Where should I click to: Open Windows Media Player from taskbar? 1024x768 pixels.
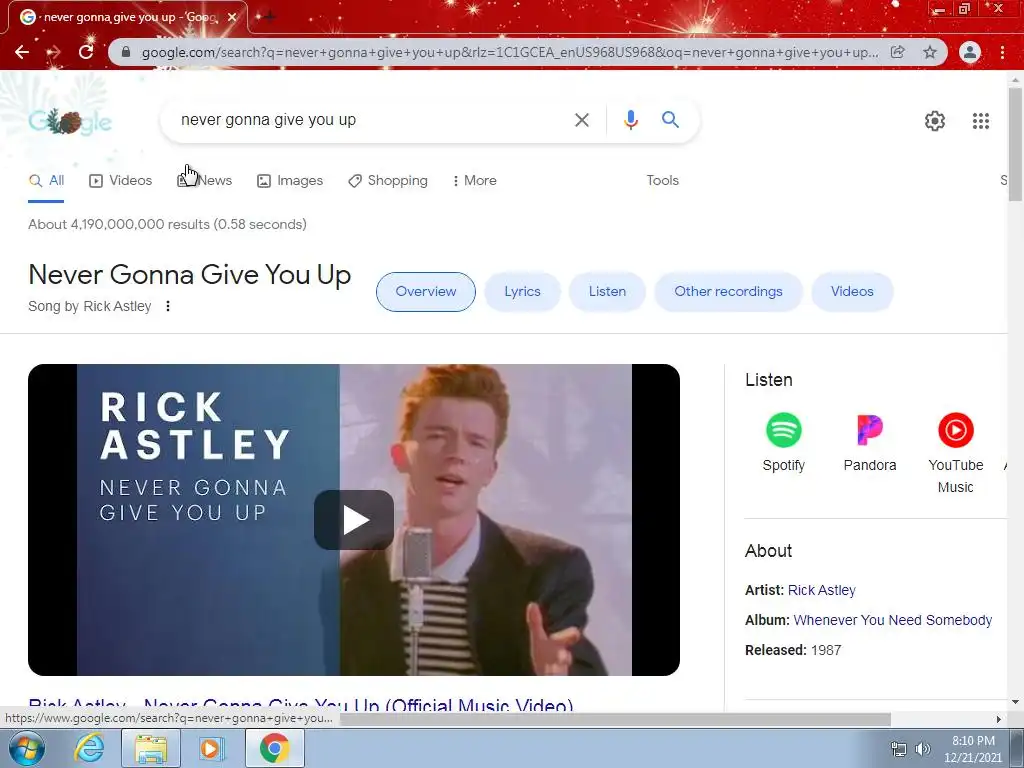click(212, 748)
